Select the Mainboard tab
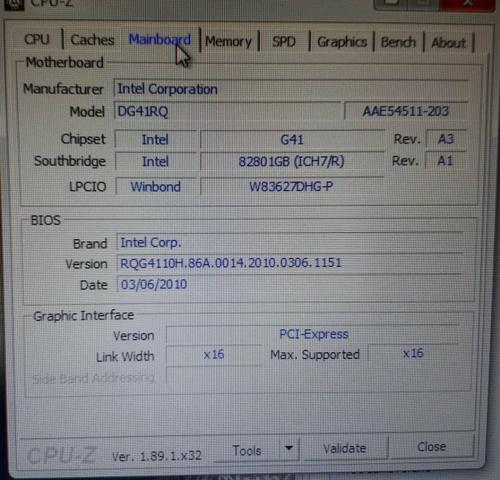This screenshot has height=480, width=500. [160, 40]
